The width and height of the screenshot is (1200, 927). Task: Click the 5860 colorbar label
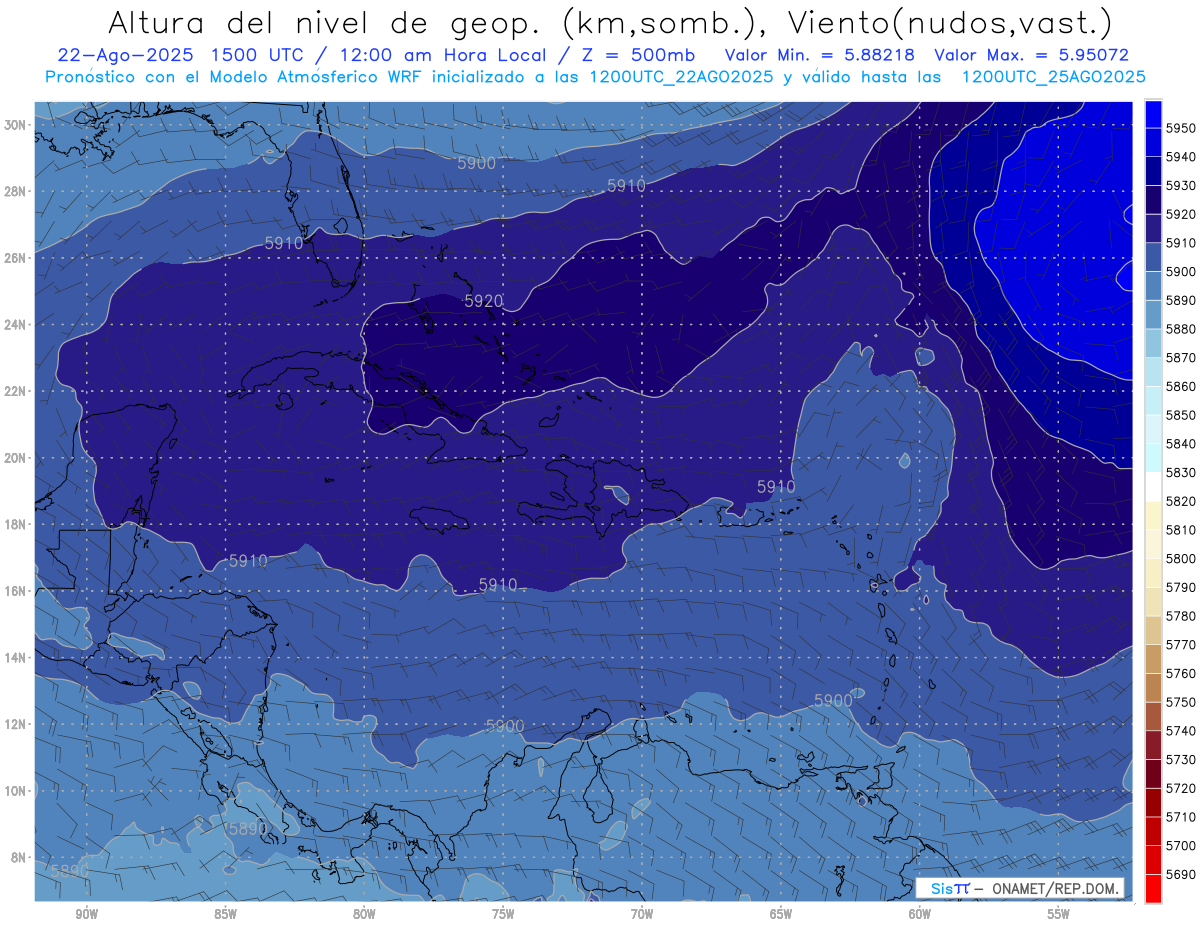tap(1180, 386)
